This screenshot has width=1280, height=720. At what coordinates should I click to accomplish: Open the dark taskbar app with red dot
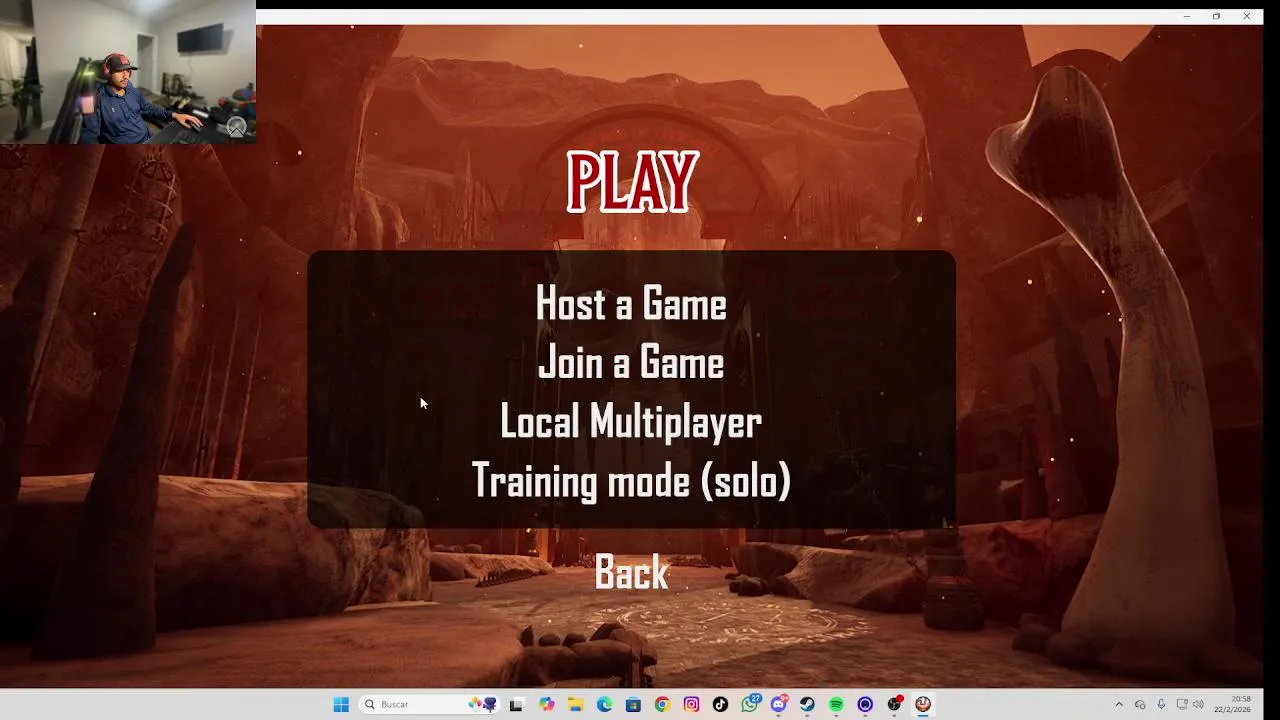(x=895, y=704)
